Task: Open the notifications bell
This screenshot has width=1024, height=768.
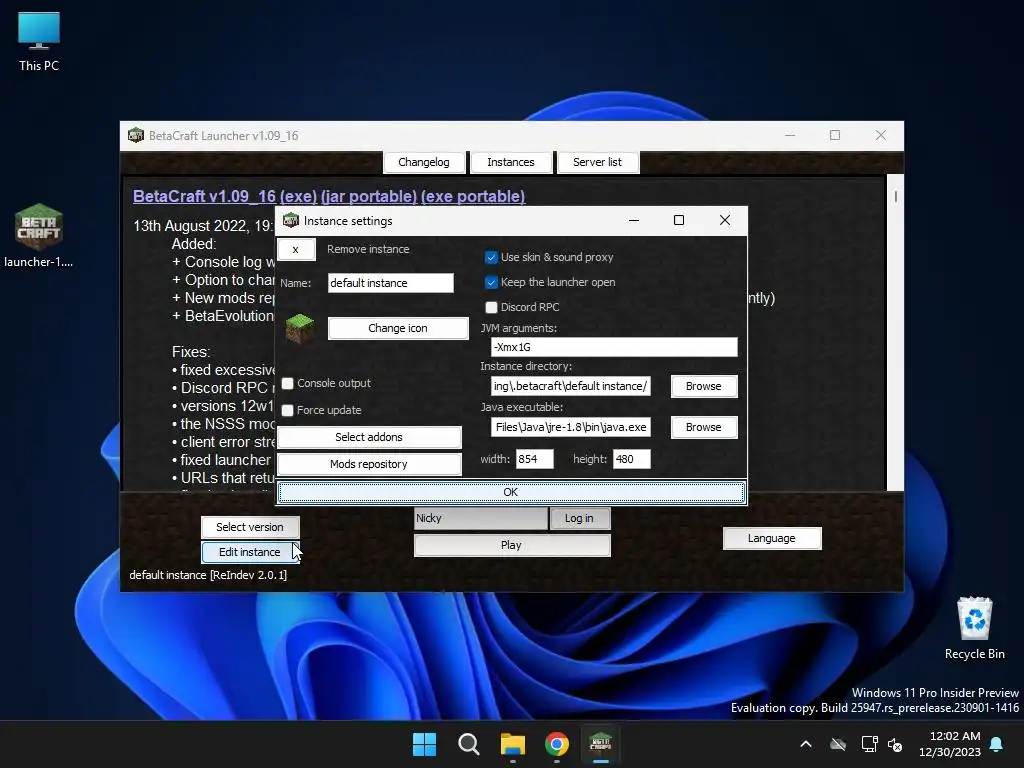Action: click(997, 744)
